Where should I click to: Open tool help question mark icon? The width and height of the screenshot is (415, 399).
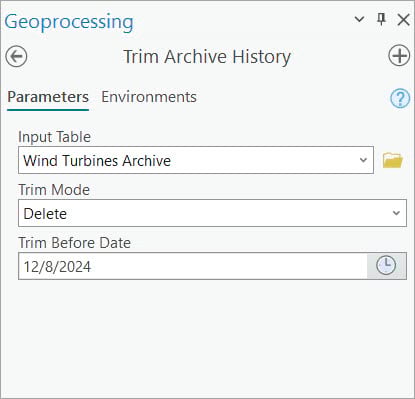pyautogui.click(x=400, y=98)
